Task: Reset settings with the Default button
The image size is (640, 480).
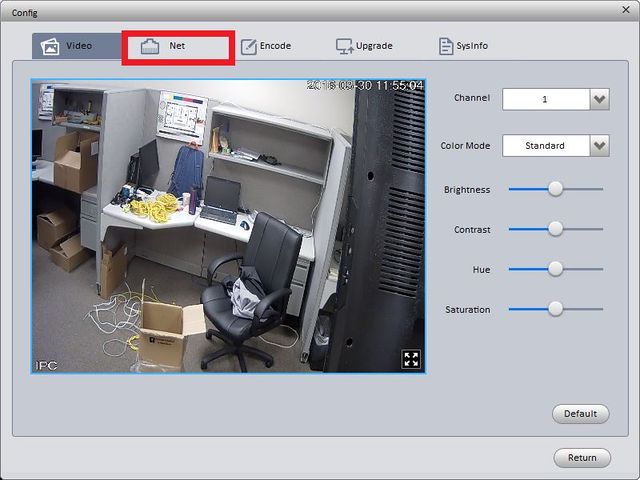Action: pos(580,414)
